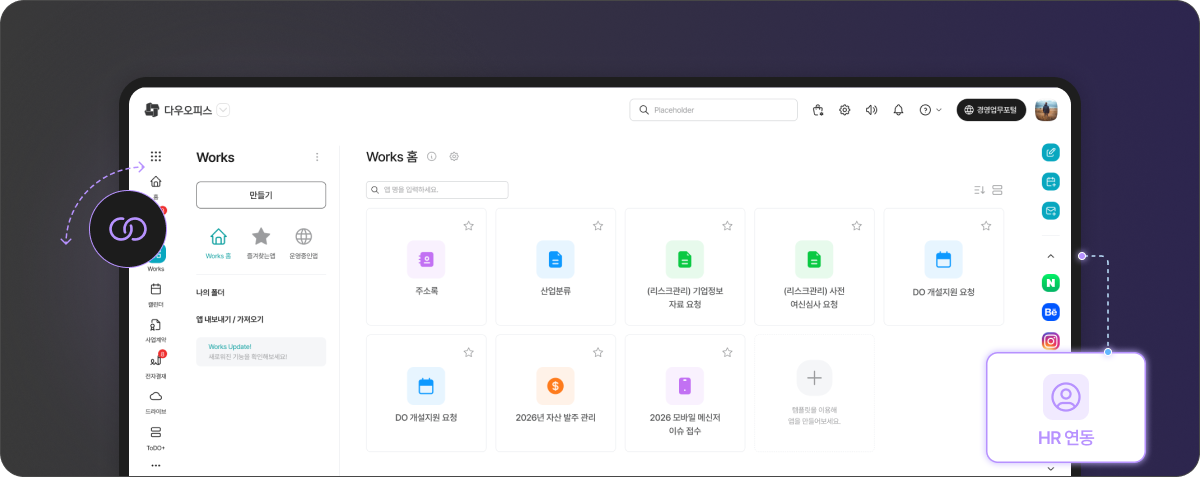The width and height of the screenshot is (1200, 477).
Task: Star the 2026 모바일 메신저 이슈 접수 card
Action: click(x=727, y=352)
